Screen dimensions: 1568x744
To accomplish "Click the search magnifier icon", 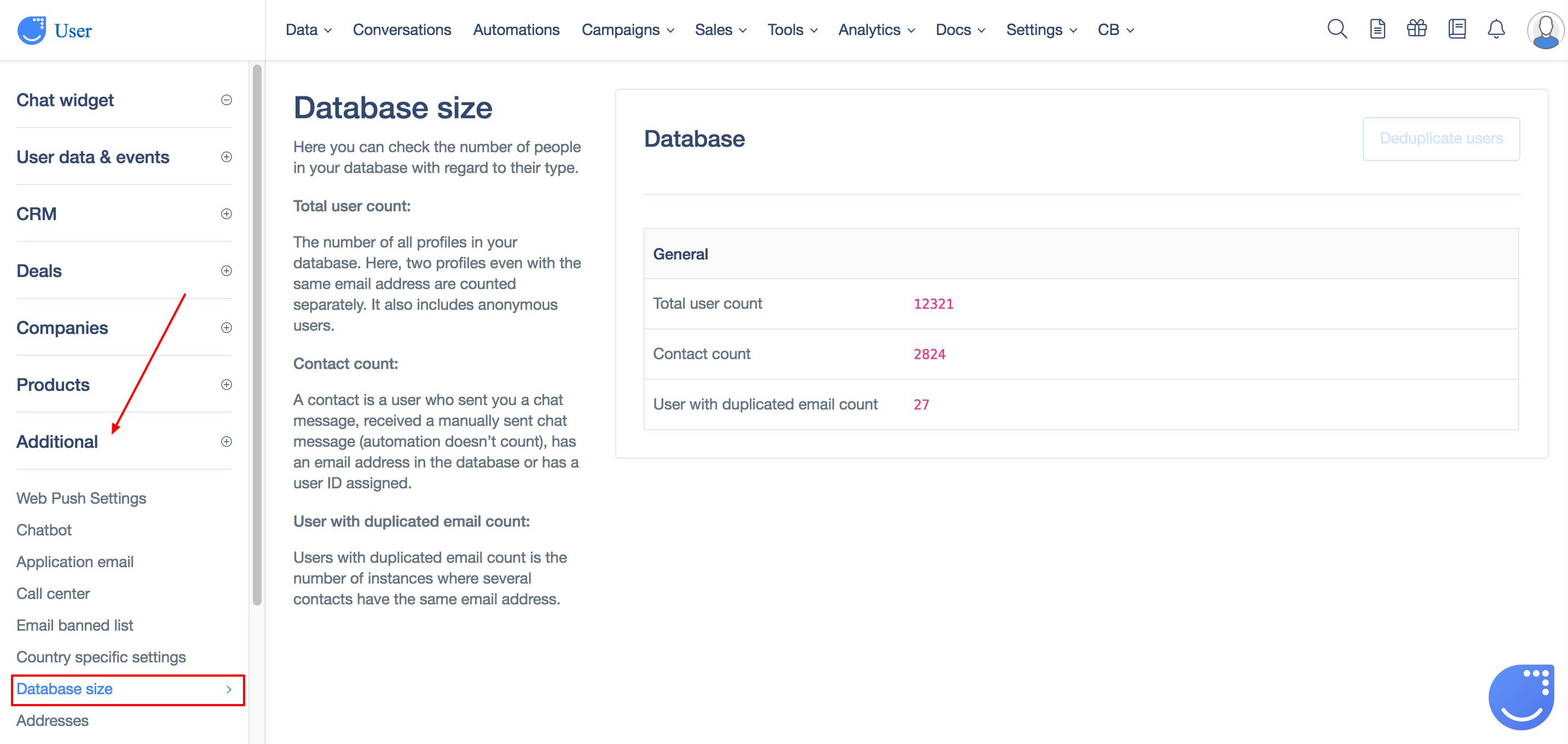I will click(1336, 29).
